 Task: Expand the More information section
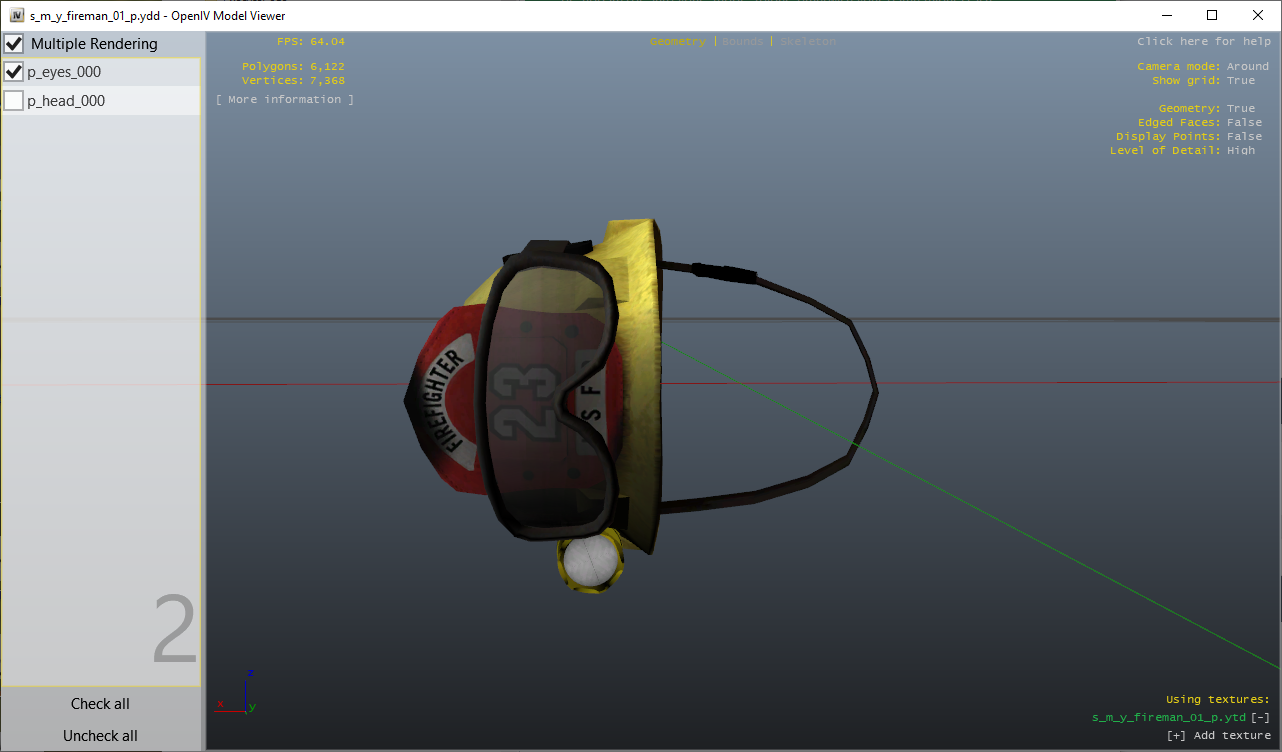285,100
